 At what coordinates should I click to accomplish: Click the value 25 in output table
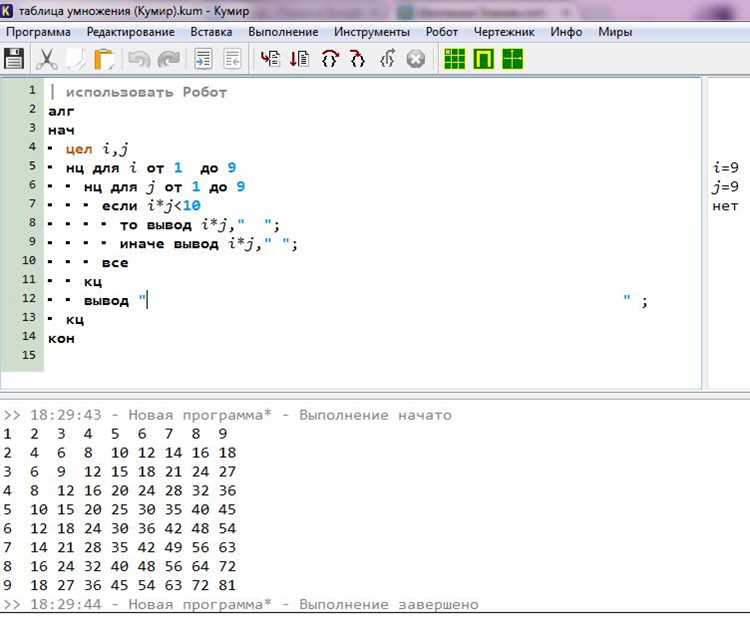tap(120, 510)
